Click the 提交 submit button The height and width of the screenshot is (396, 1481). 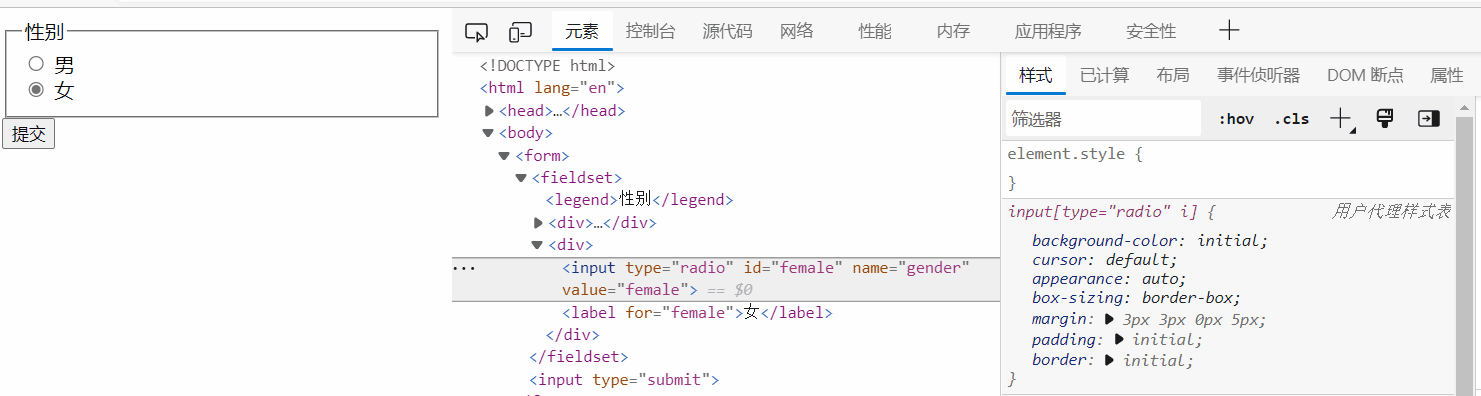coord(28,134)
